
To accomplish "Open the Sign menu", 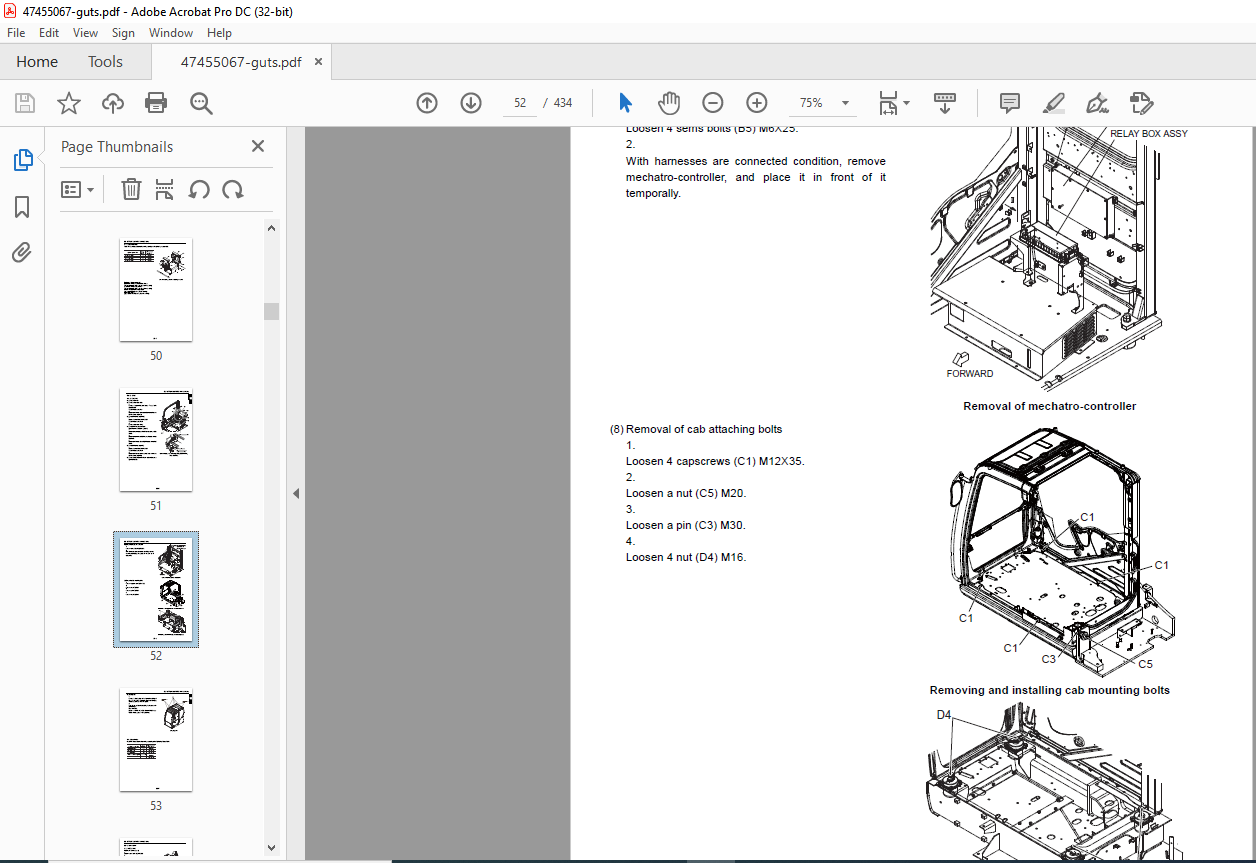I will [x=123, y=33].
